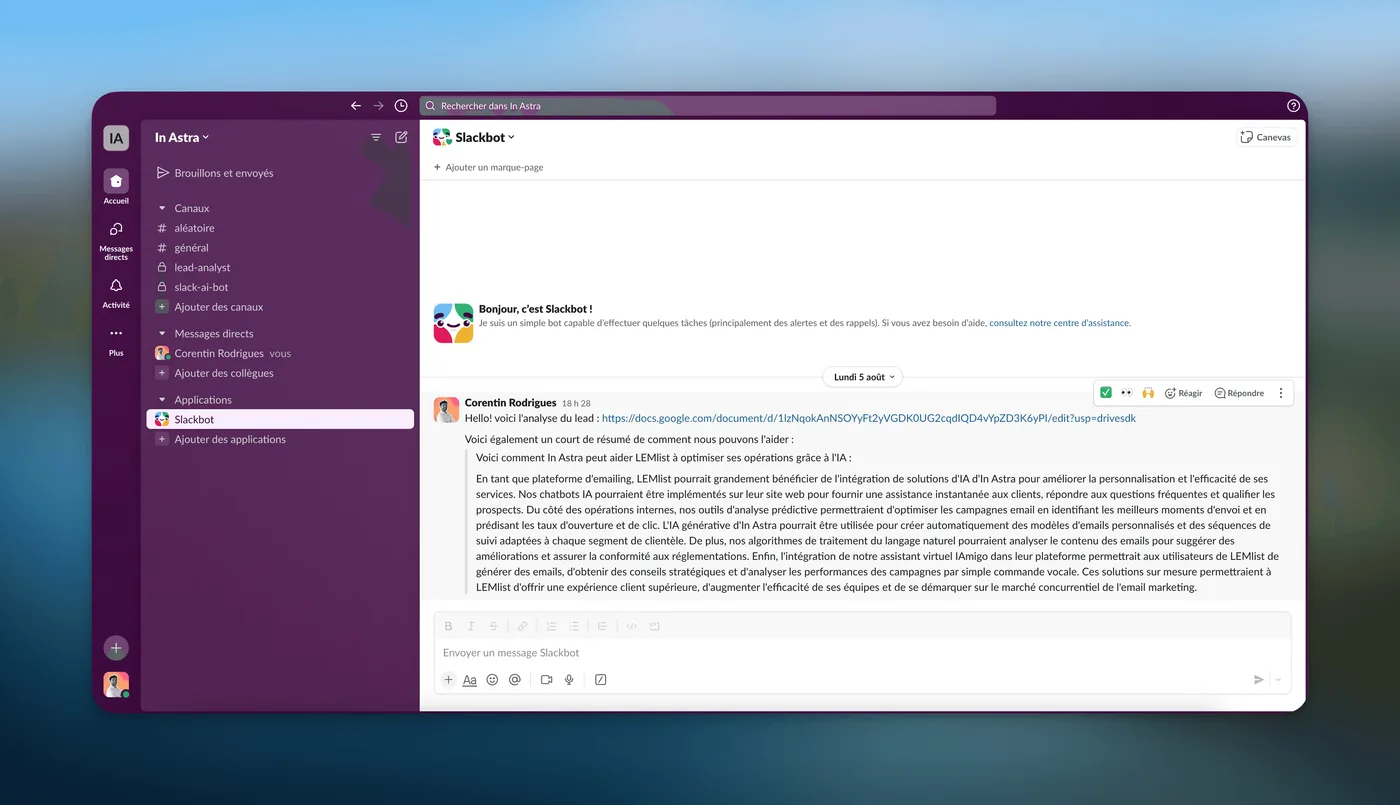React with the raised hands emoji
This screenshot has width=1400, height=805.
point(1148,393)
